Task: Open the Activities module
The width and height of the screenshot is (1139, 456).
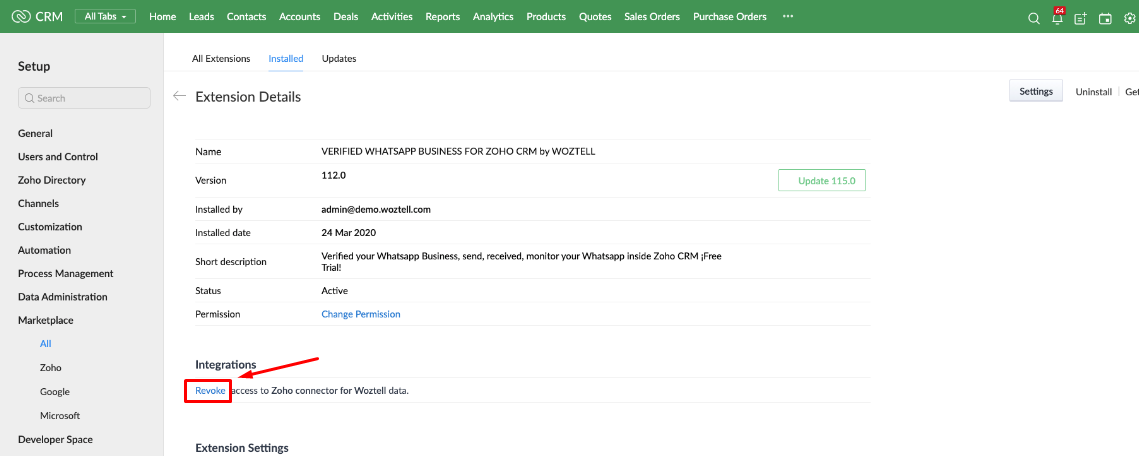Action: [x=392, y=17]
